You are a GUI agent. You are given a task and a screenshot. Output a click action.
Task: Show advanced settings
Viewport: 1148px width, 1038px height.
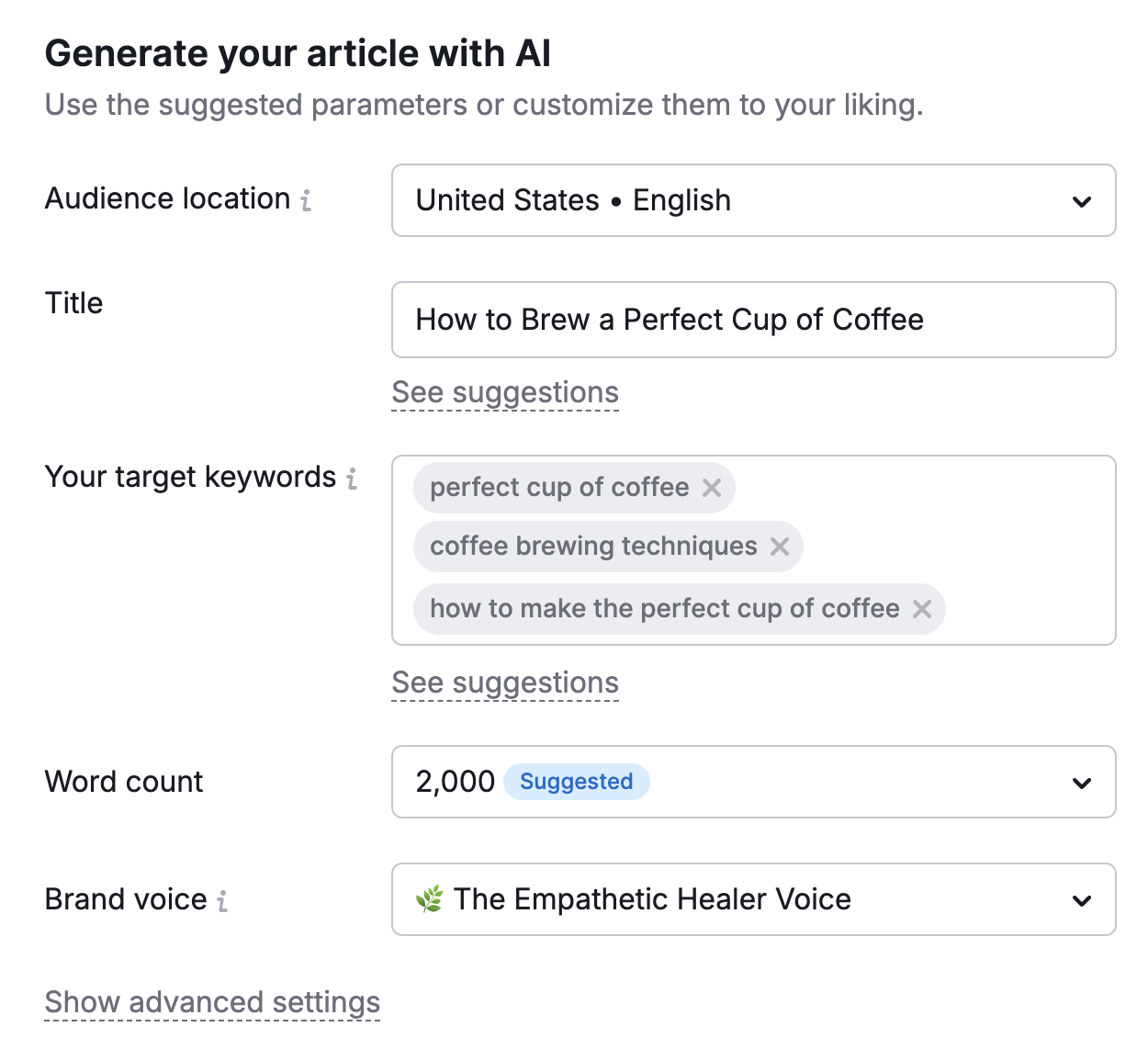212,1002
